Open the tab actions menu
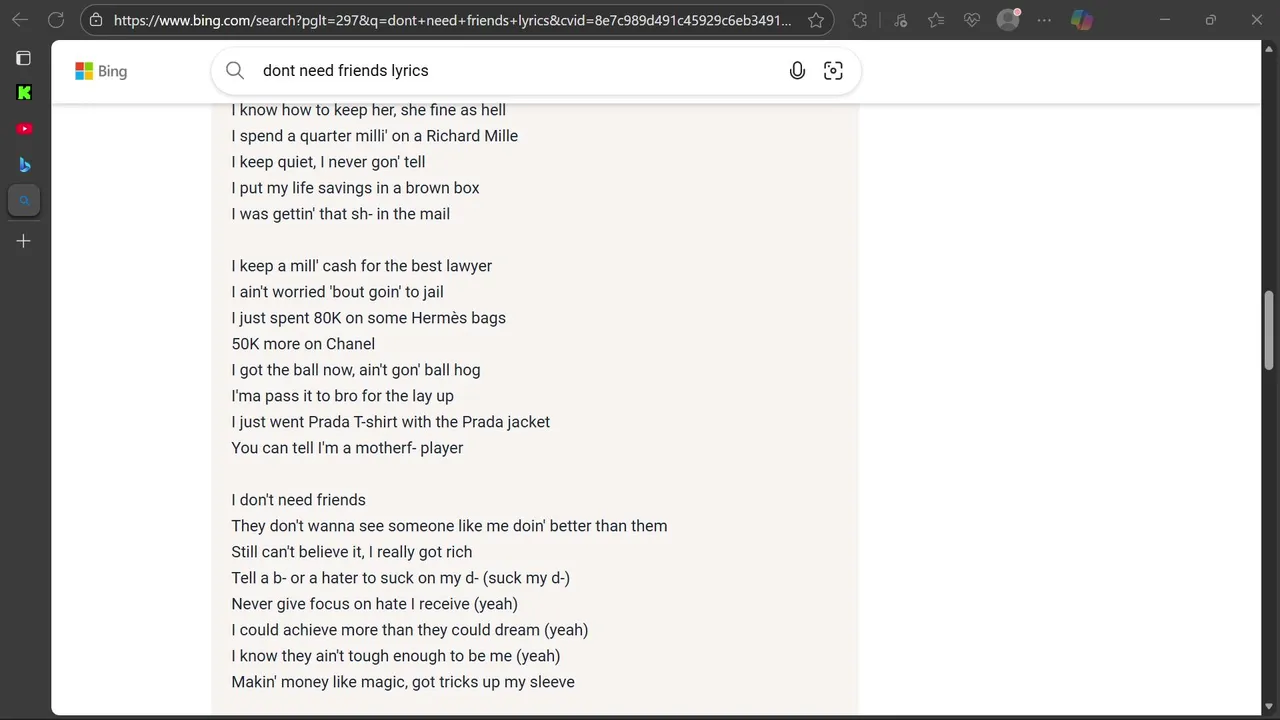The height and width of the screenshot is (720, 1280). pos(24,58)
